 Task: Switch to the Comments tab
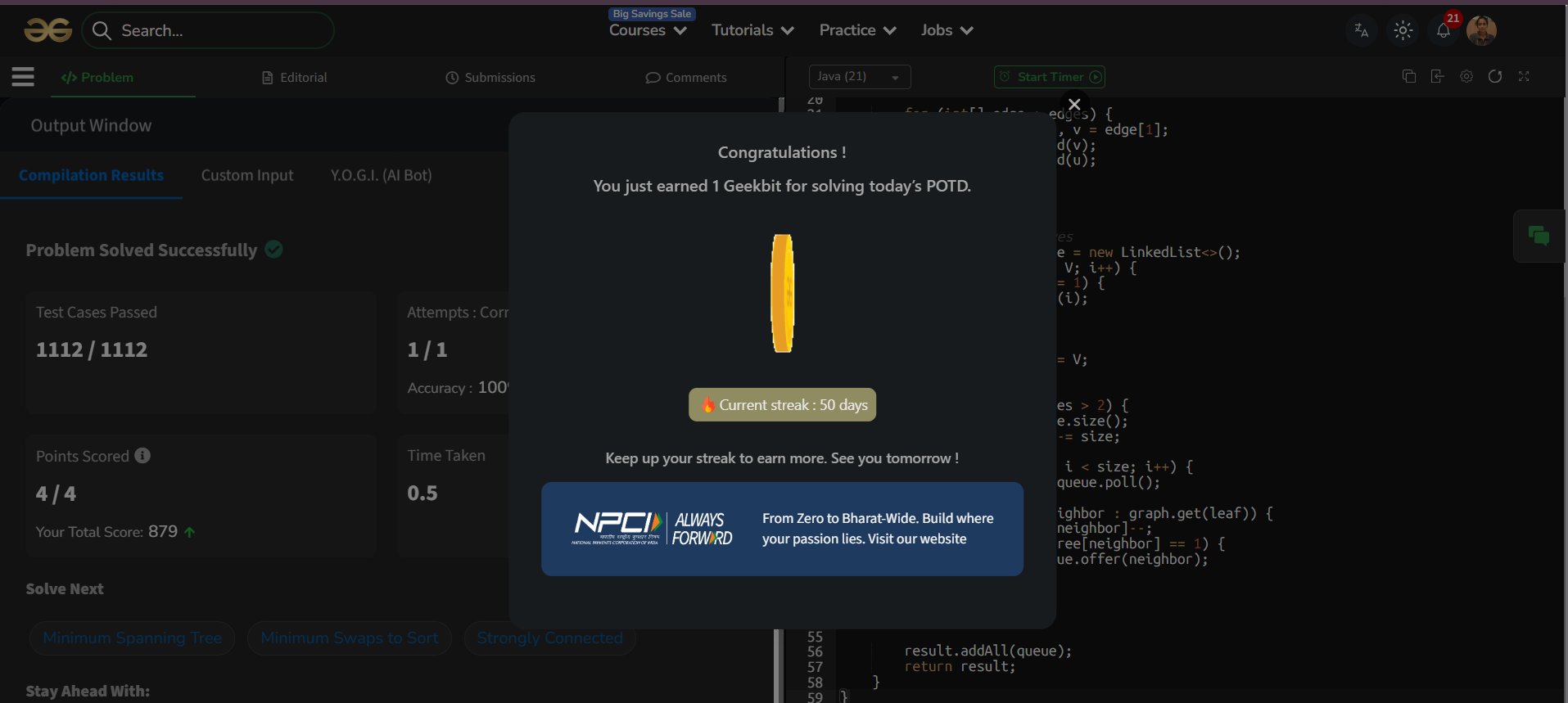[686, 77]
